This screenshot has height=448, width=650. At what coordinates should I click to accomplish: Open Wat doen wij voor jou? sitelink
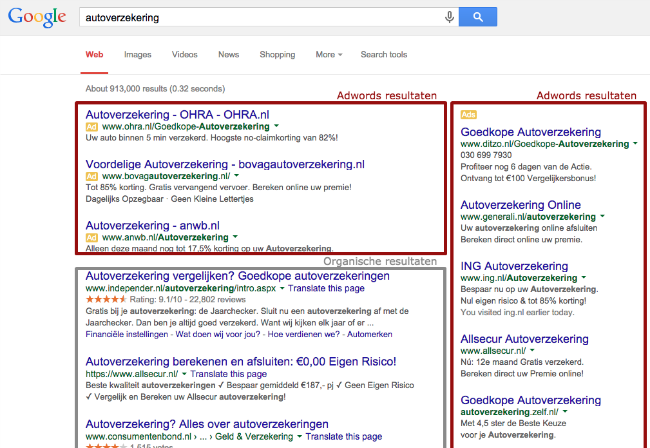click(x=218, y=334)
